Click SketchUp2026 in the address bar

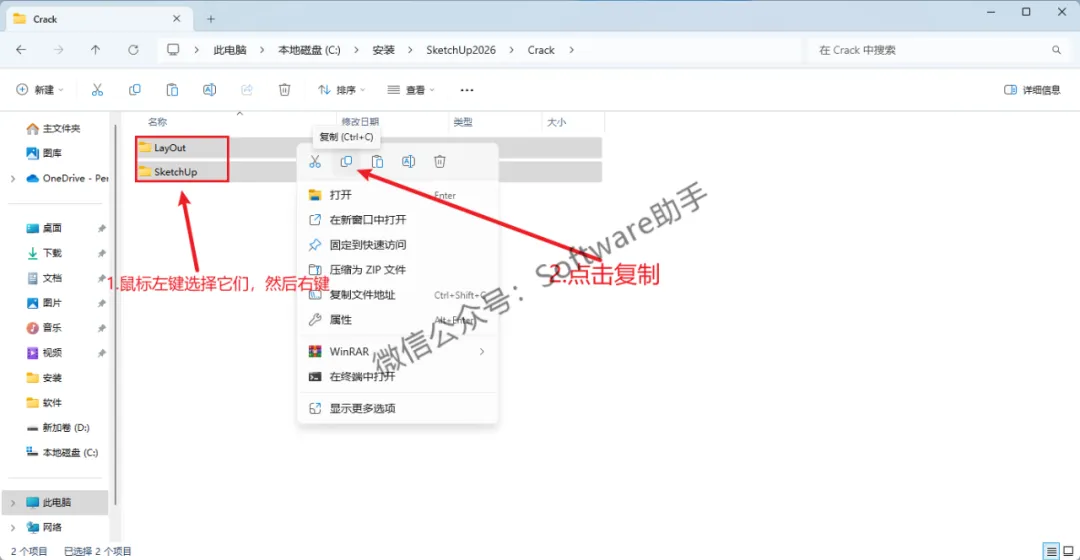coord(461,50)
